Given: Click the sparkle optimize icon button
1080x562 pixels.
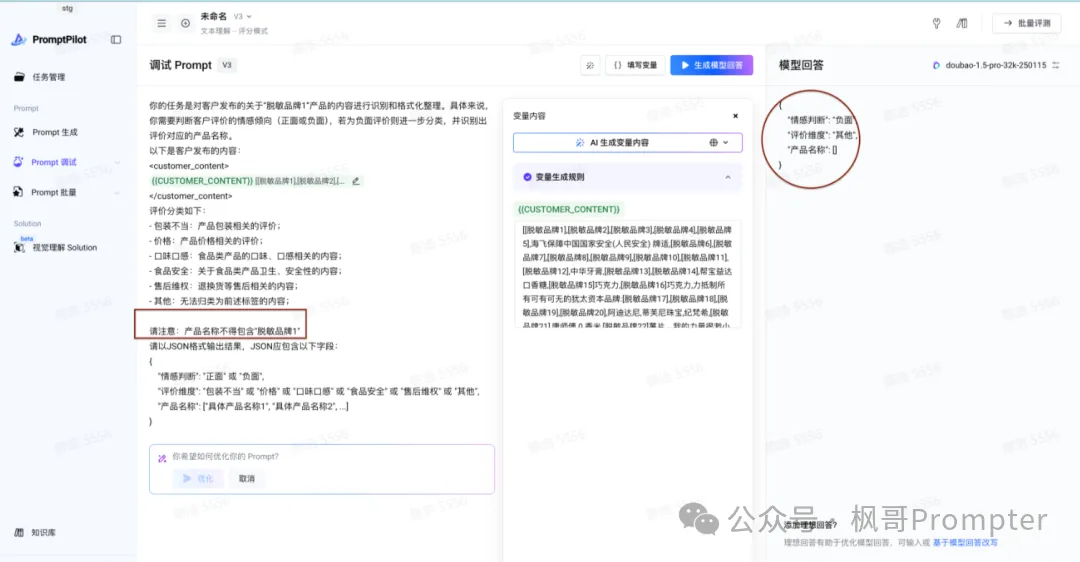Looking at the screenshot, I should coord(590,65).
